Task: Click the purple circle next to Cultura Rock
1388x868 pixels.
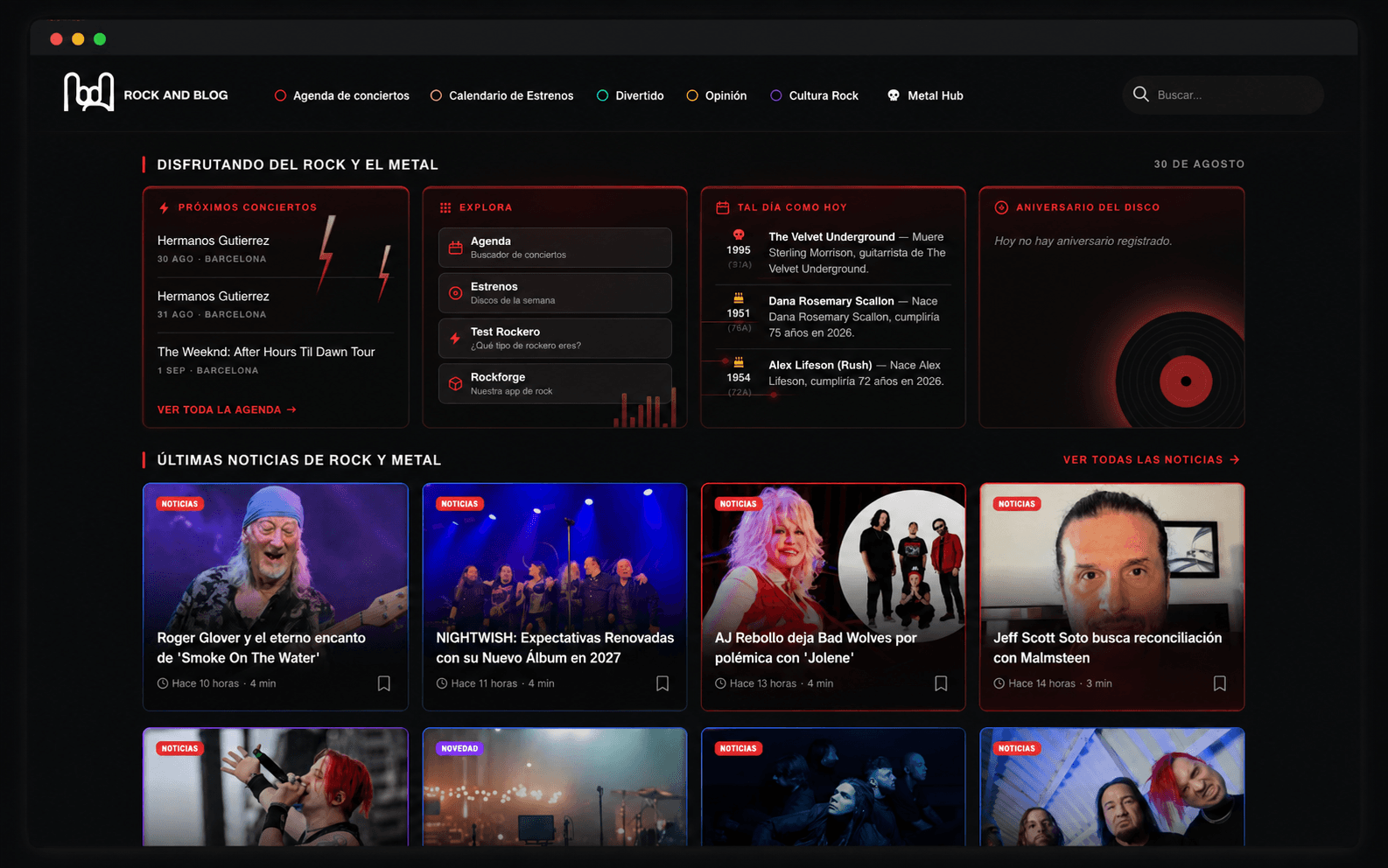Action: coord(776,95)
